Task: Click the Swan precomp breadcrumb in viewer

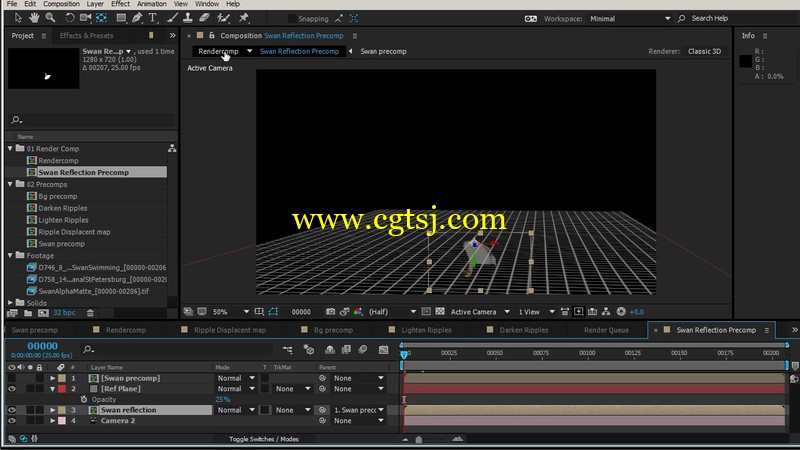Action: pyautogui.click(x=383, y=51)
